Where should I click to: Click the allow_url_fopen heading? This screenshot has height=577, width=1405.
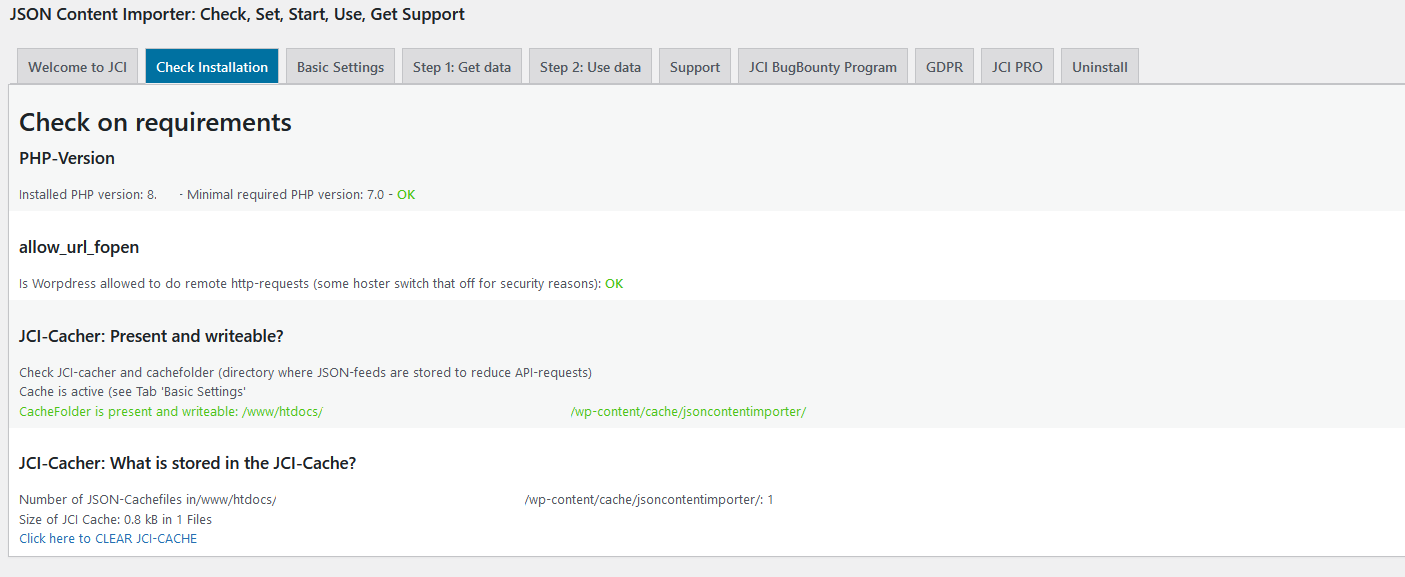pyautogui.click(x=79, y=247)
